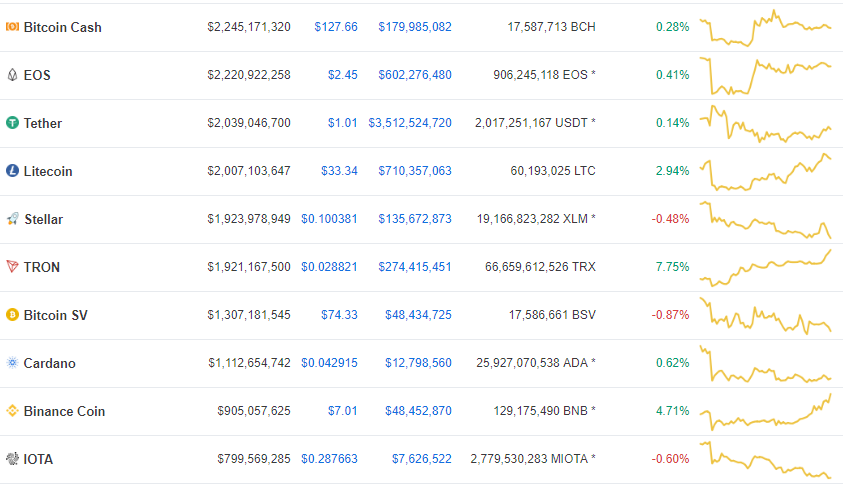Select Bitcoin SV change value -0.87%

pos(670,315)
